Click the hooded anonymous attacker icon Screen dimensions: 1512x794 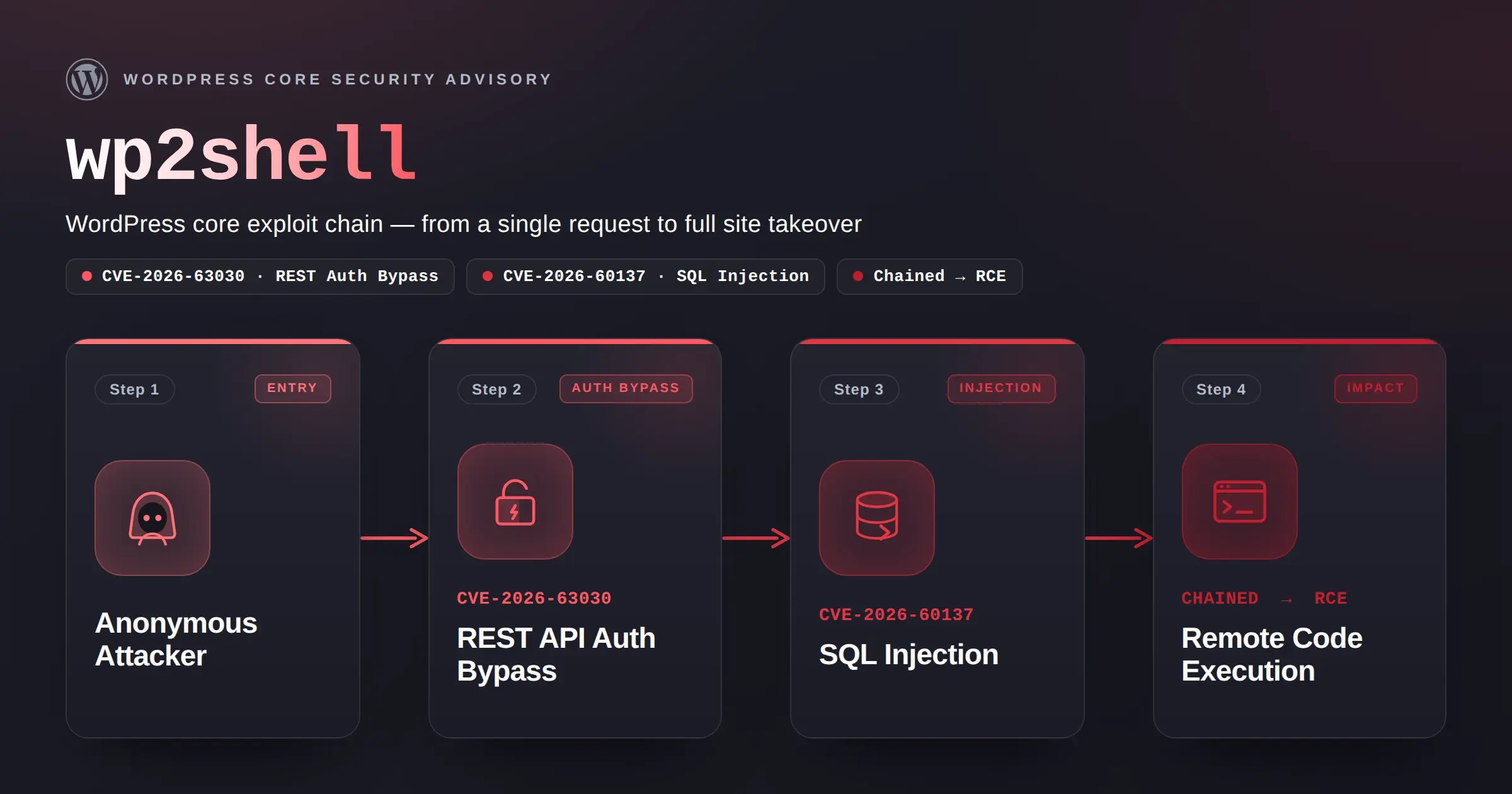(152, 518)
